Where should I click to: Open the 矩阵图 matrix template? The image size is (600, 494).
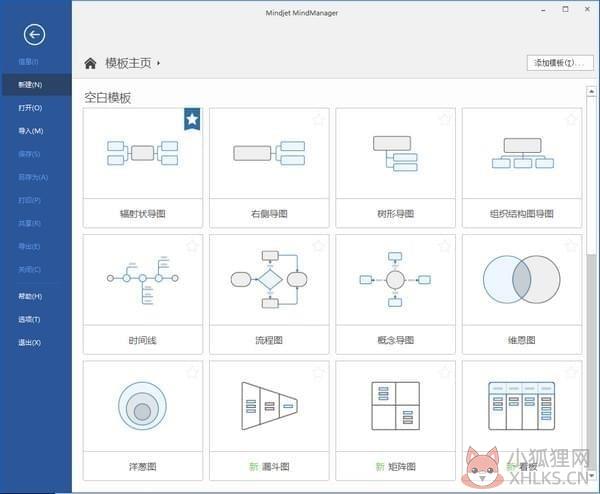pyautogui.click(x=396, y=421)
